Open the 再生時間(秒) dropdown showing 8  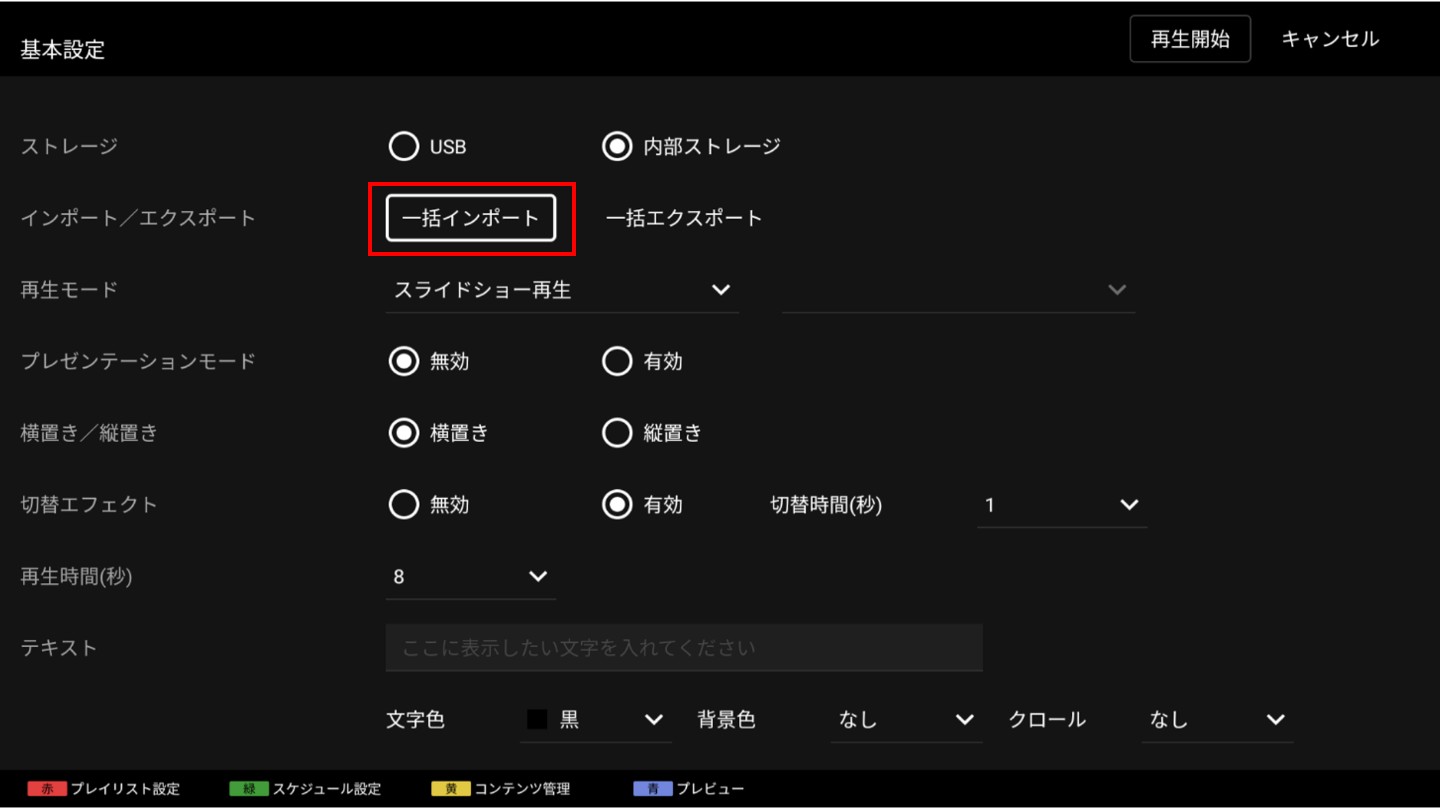click(x=470, y=577)
